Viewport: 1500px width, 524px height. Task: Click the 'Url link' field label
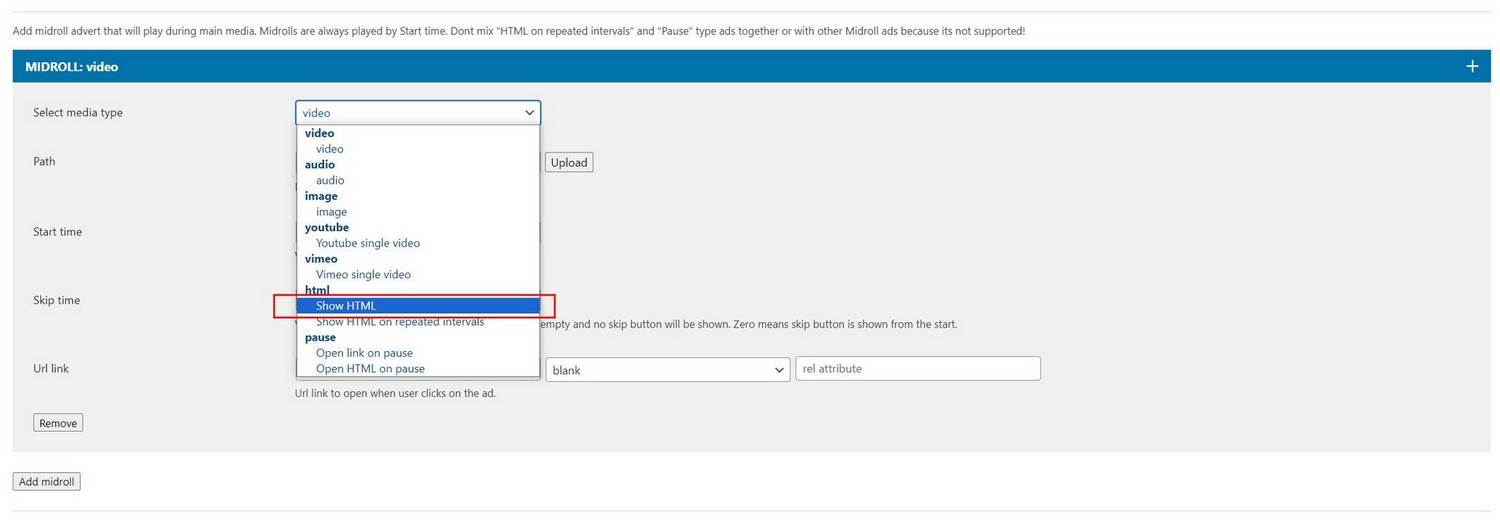pyautogui.click(x=51, y=369)
